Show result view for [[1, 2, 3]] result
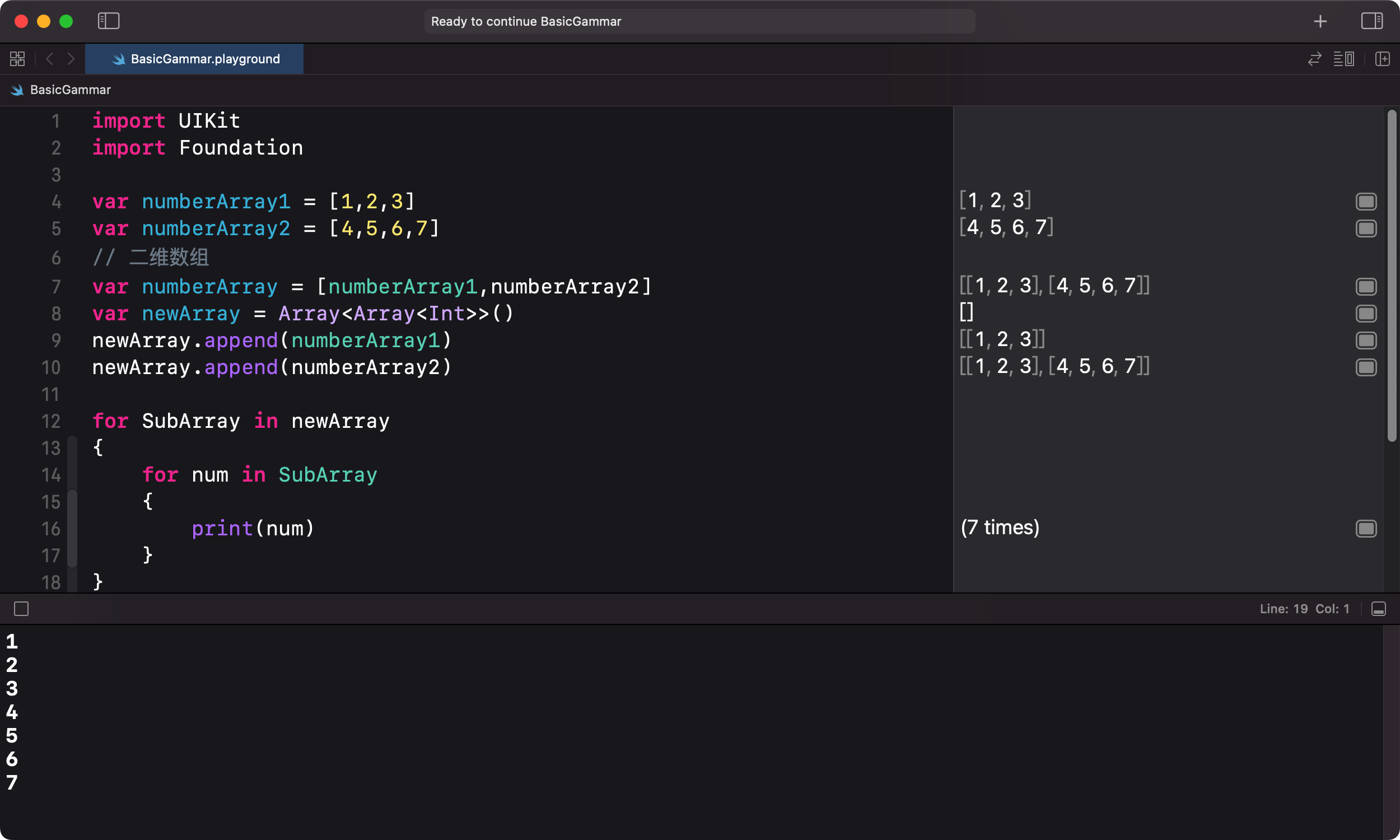This screenshot has width=1400, height=840. [x=1366, y=340]
